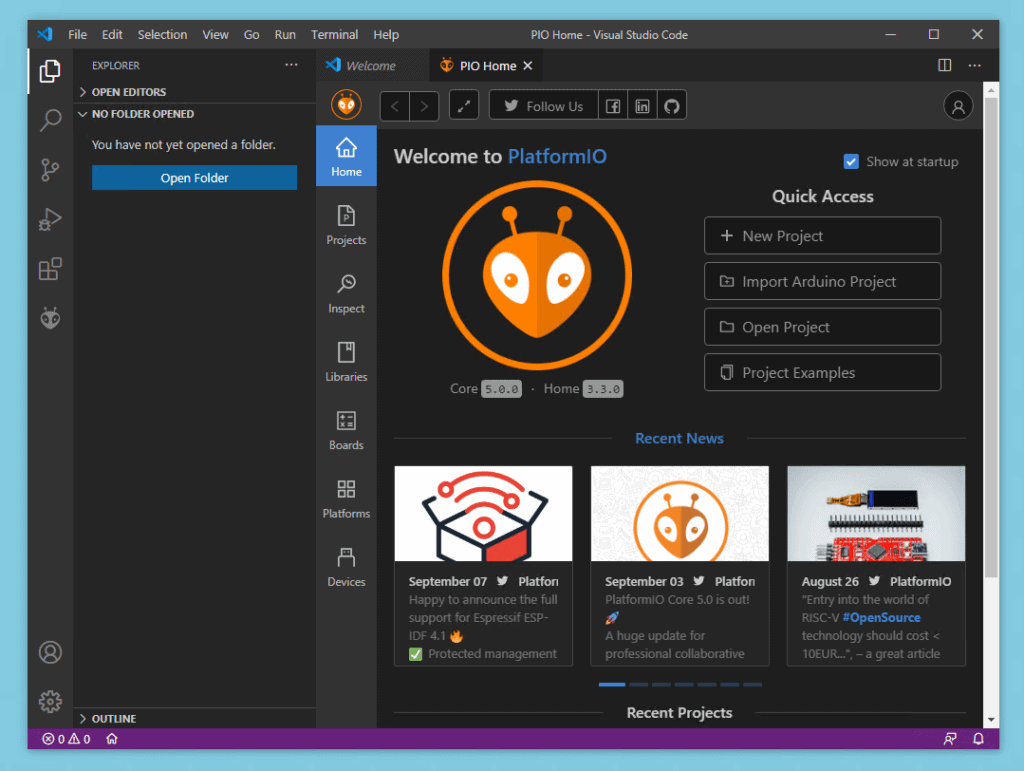The height and width of the screenshot is (771, 1024).
Task: Open Accounts menu in activity bar
Action: tap(50, 652)
